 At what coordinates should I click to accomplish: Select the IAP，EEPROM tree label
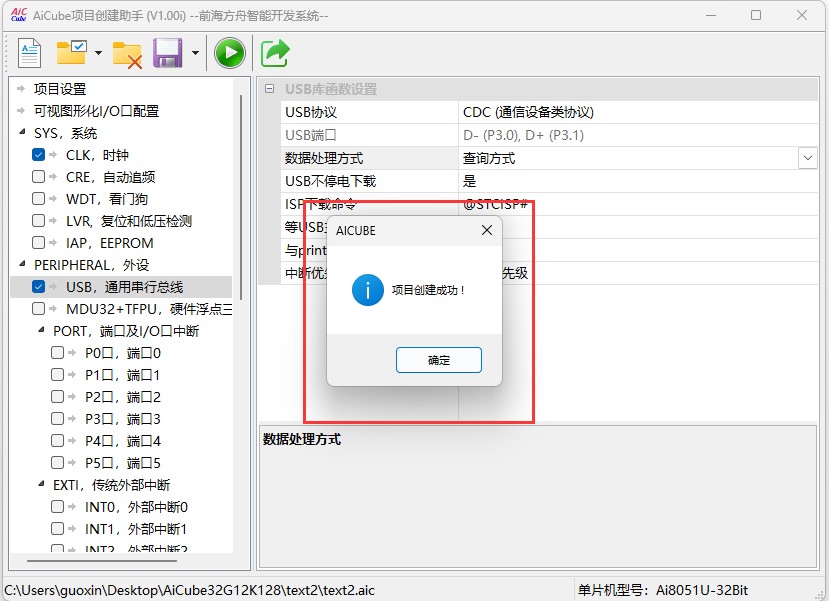pos(109,243)
